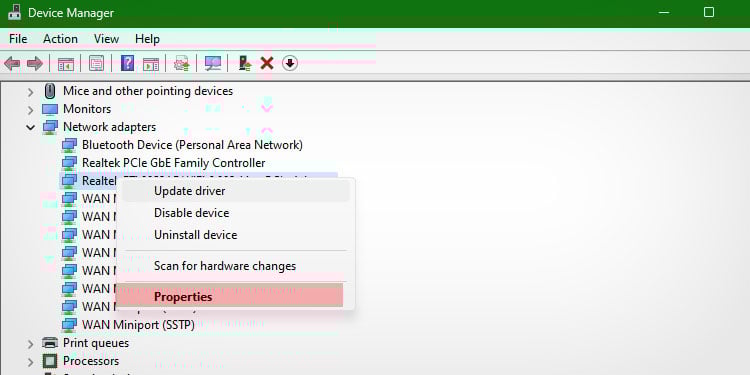Image resolution: width=750 pixels, height=375 pixels.
Task: Click the blue question mark Help icon
Action: (127, 63)
